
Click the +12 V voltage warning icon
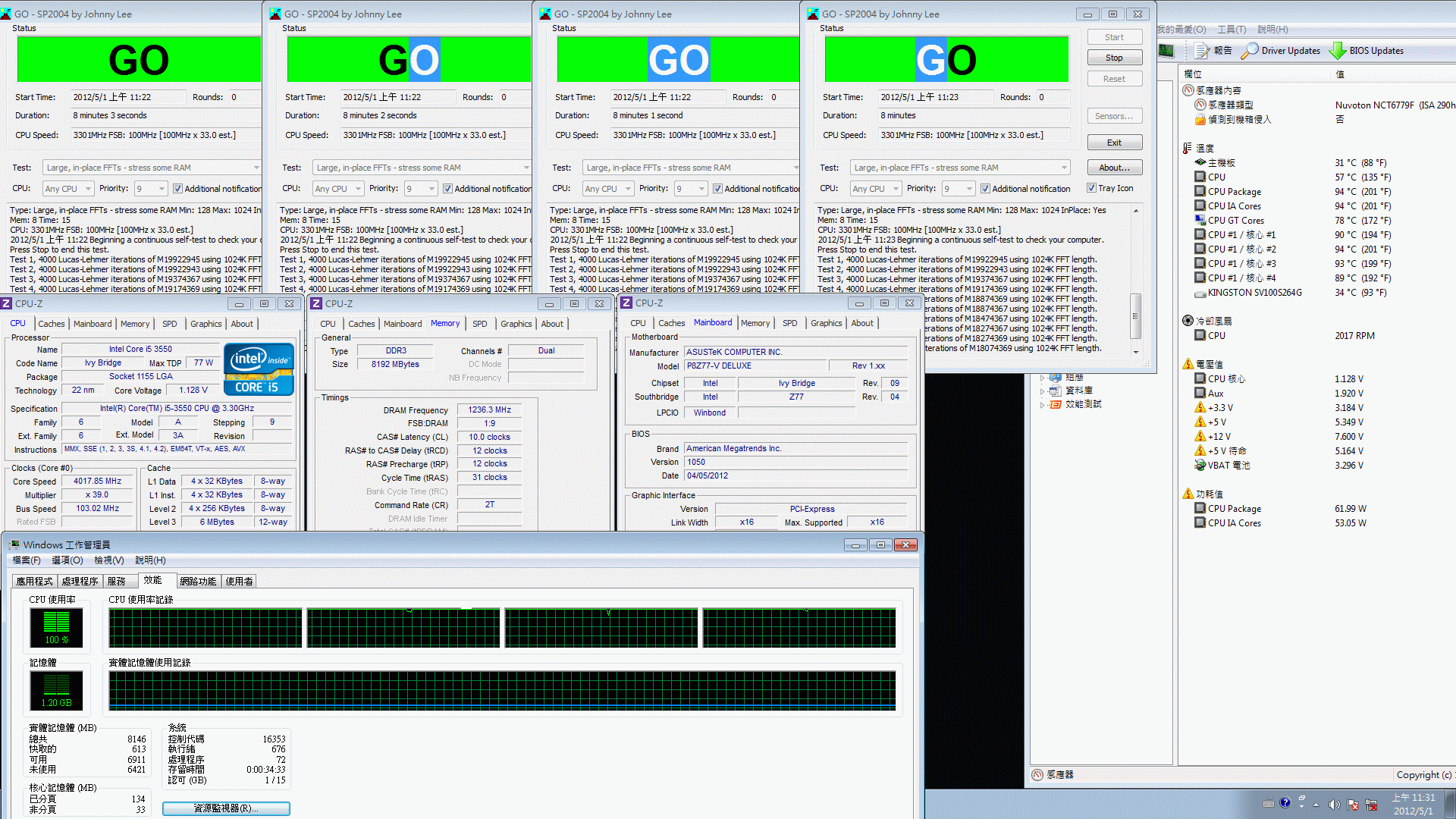[1200, 436]
